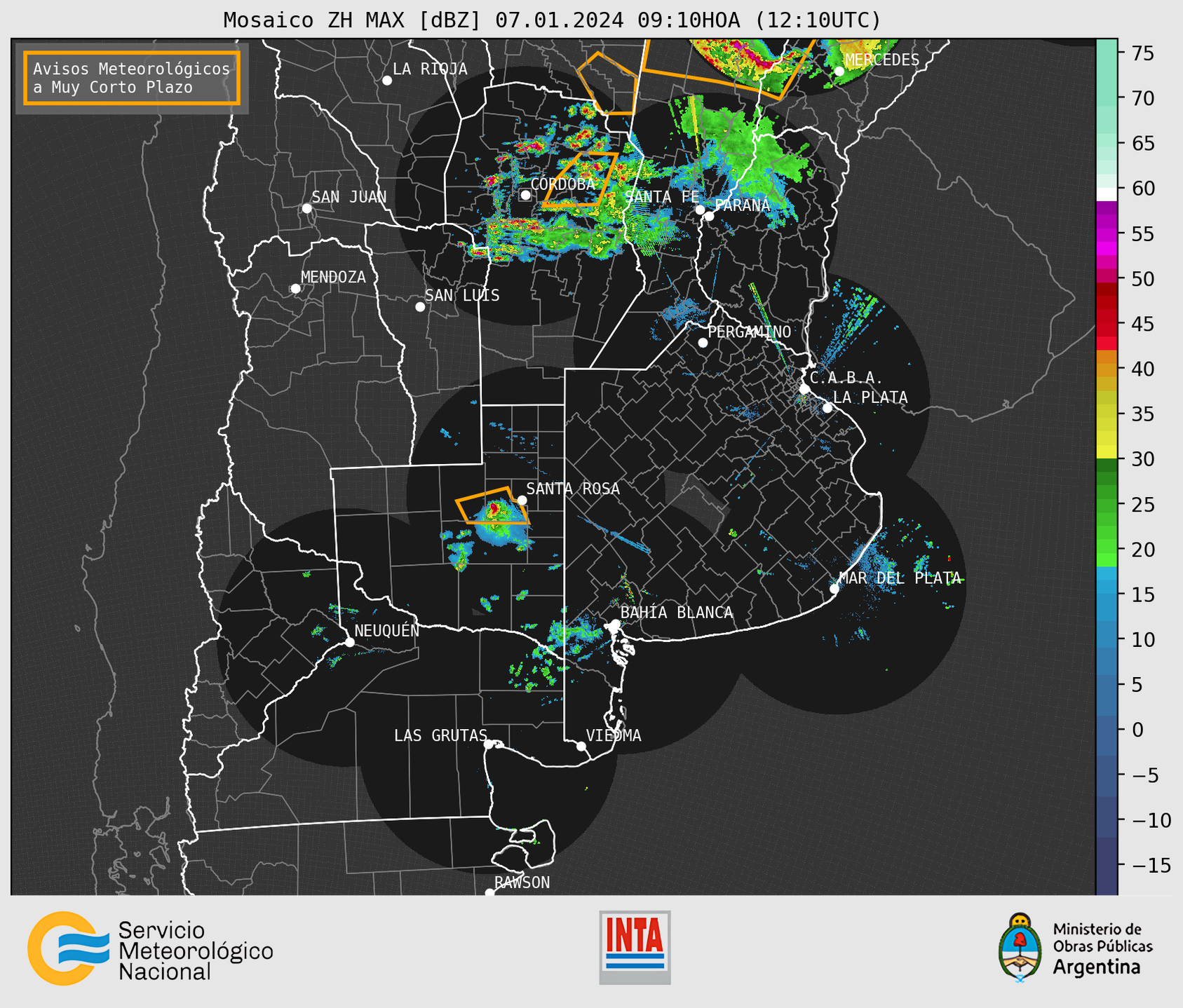This screenshot has height=1008, width=1183.
Task: Click the MENDOZA label
Action: click(x=333, y=277)
